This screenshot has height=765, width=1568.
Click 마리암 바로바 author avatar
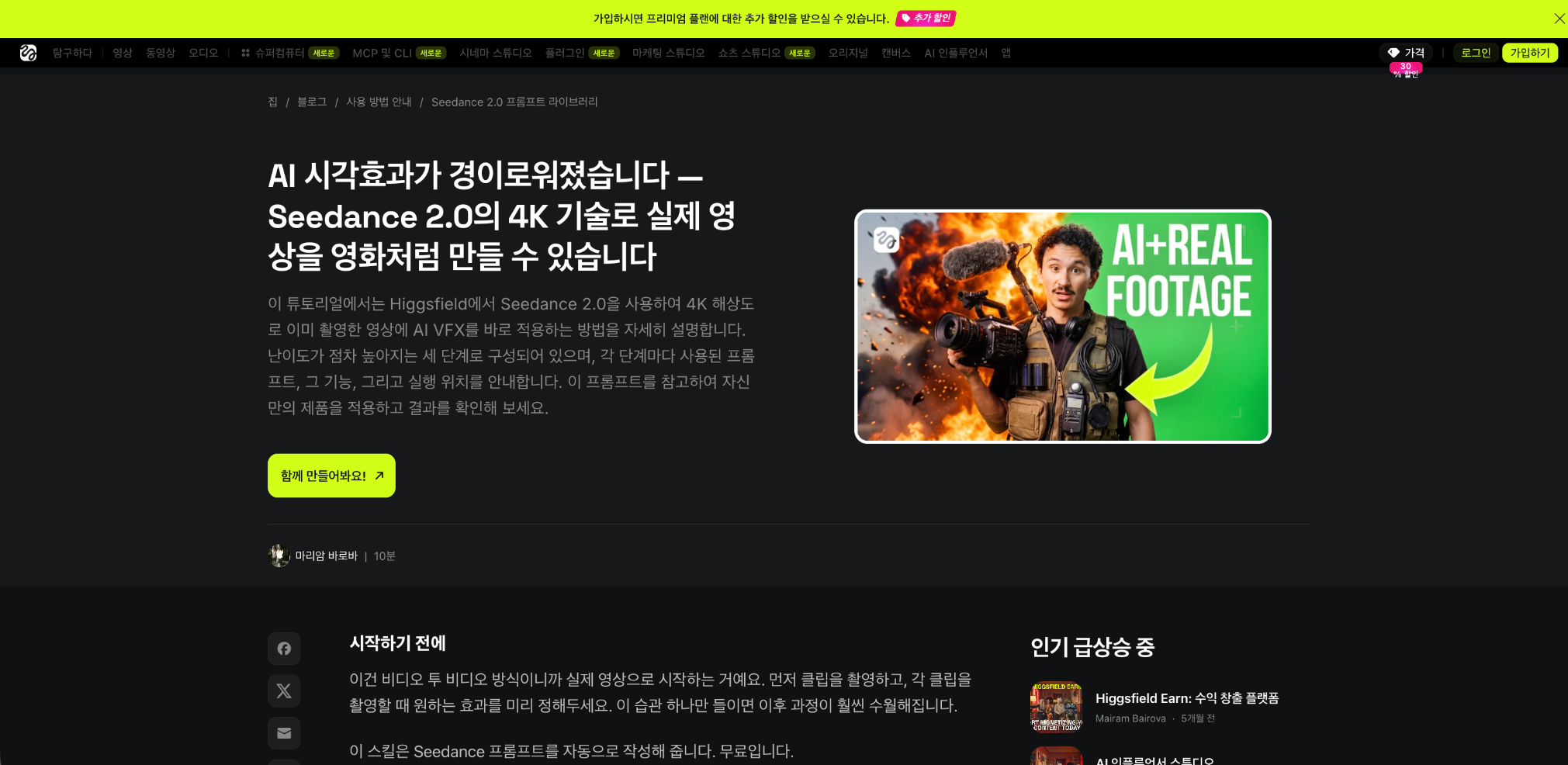coord(279,556)
